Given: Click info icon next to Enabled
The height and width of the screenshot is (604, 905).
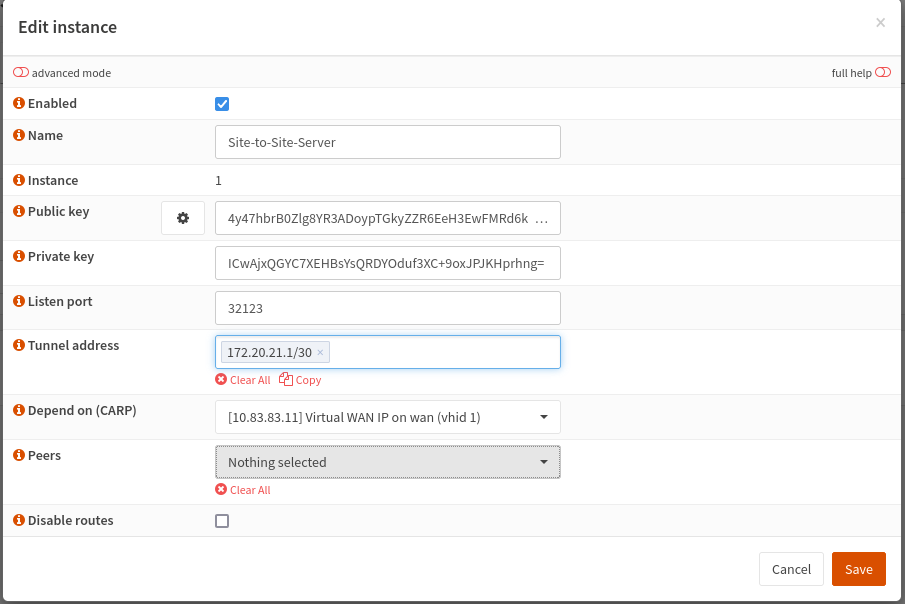Looking at the screenshot, I should click(18, 104).
